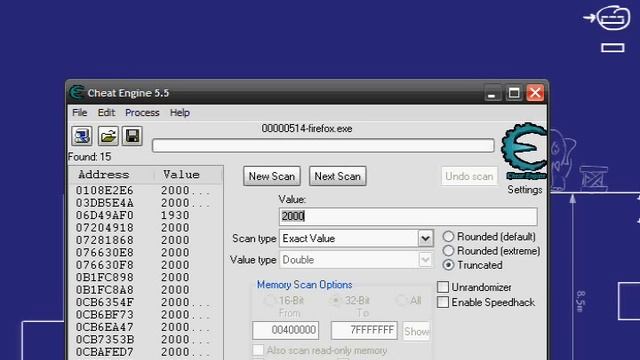
Task: Select address row 0CB6EA47
Action: (146, 327)
